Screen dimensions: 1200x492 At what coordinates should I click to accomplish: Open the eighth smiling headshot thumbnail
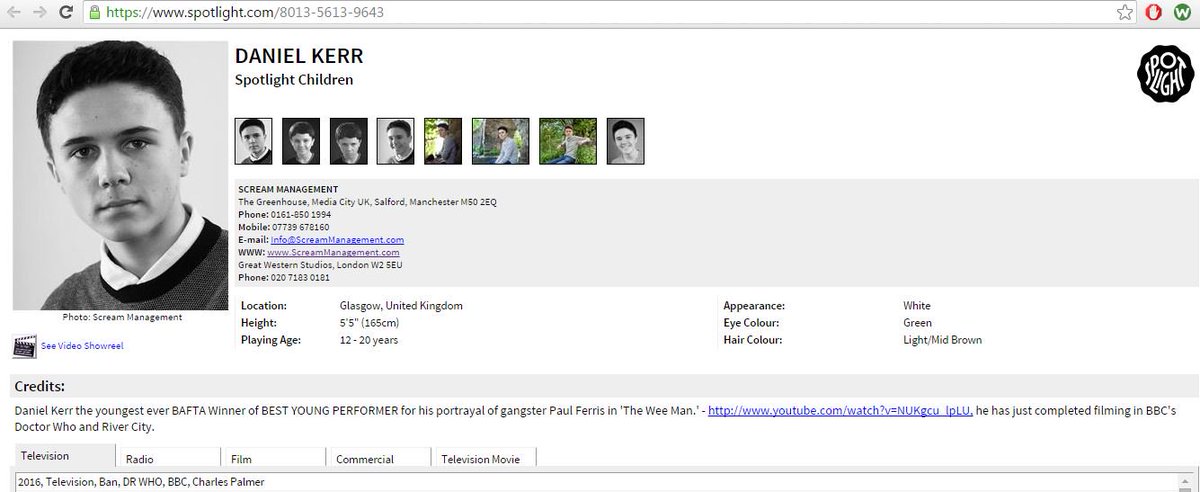(625, 141)
